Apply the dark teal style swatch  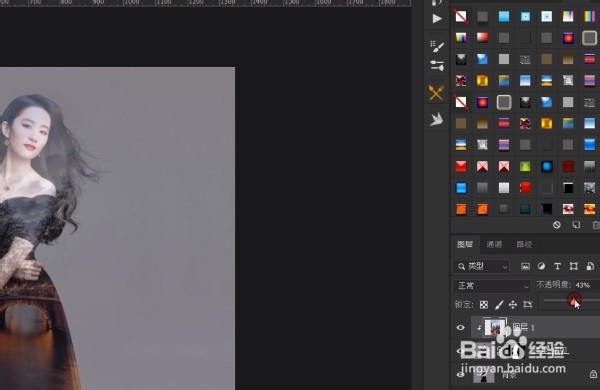[525, 209]
